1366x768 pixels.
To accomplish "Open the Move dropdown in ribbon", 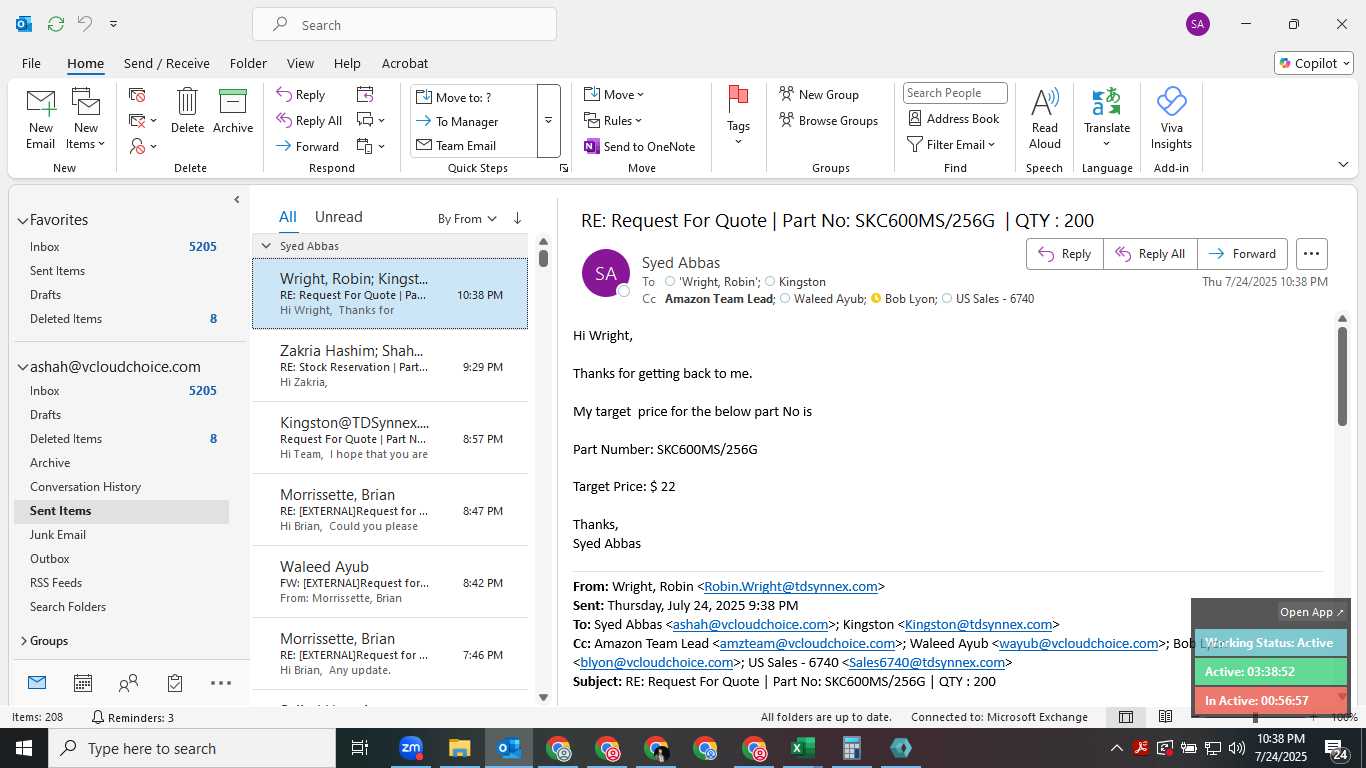I will tap(614, 94).
